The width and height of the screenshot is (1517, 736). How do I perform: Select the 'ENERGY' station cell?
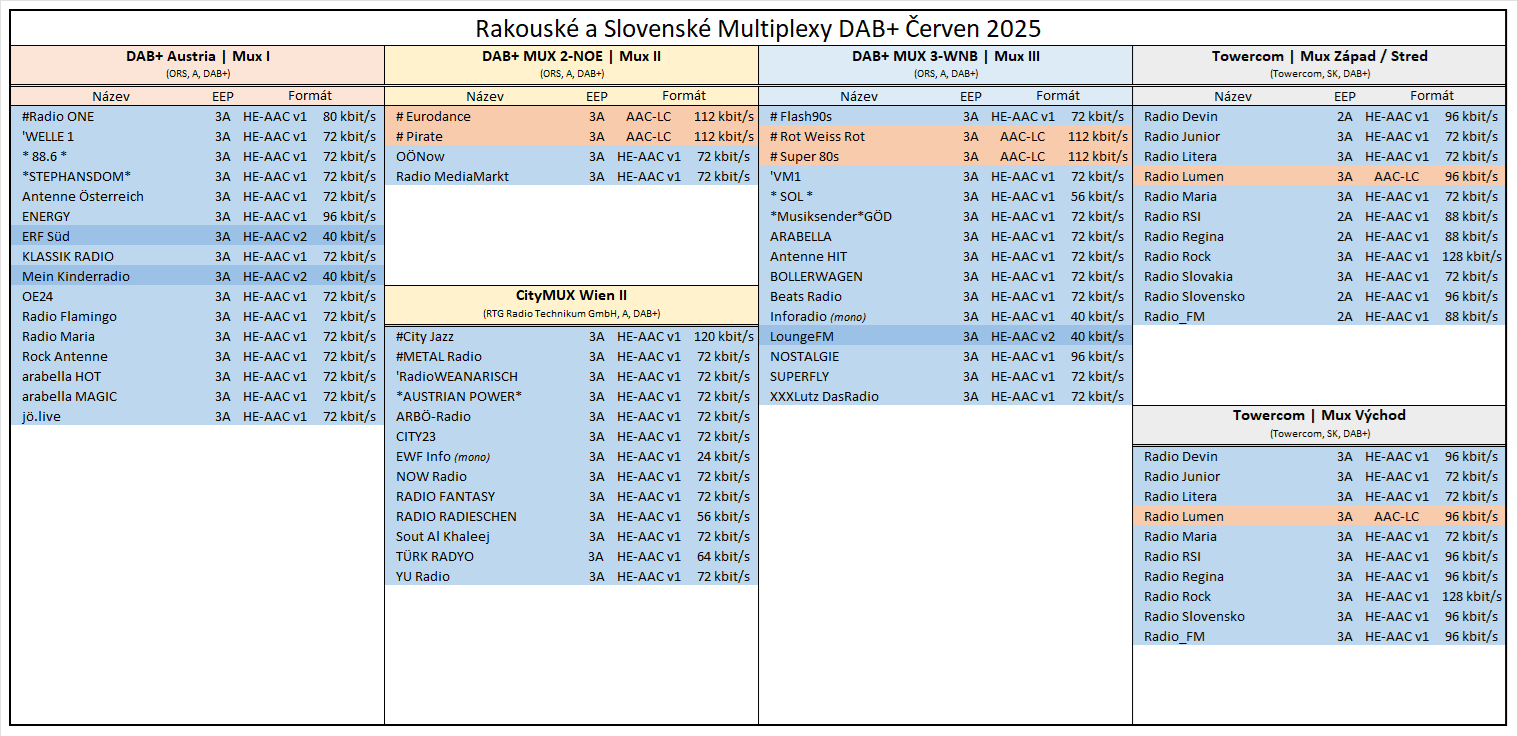click(46, 216)
